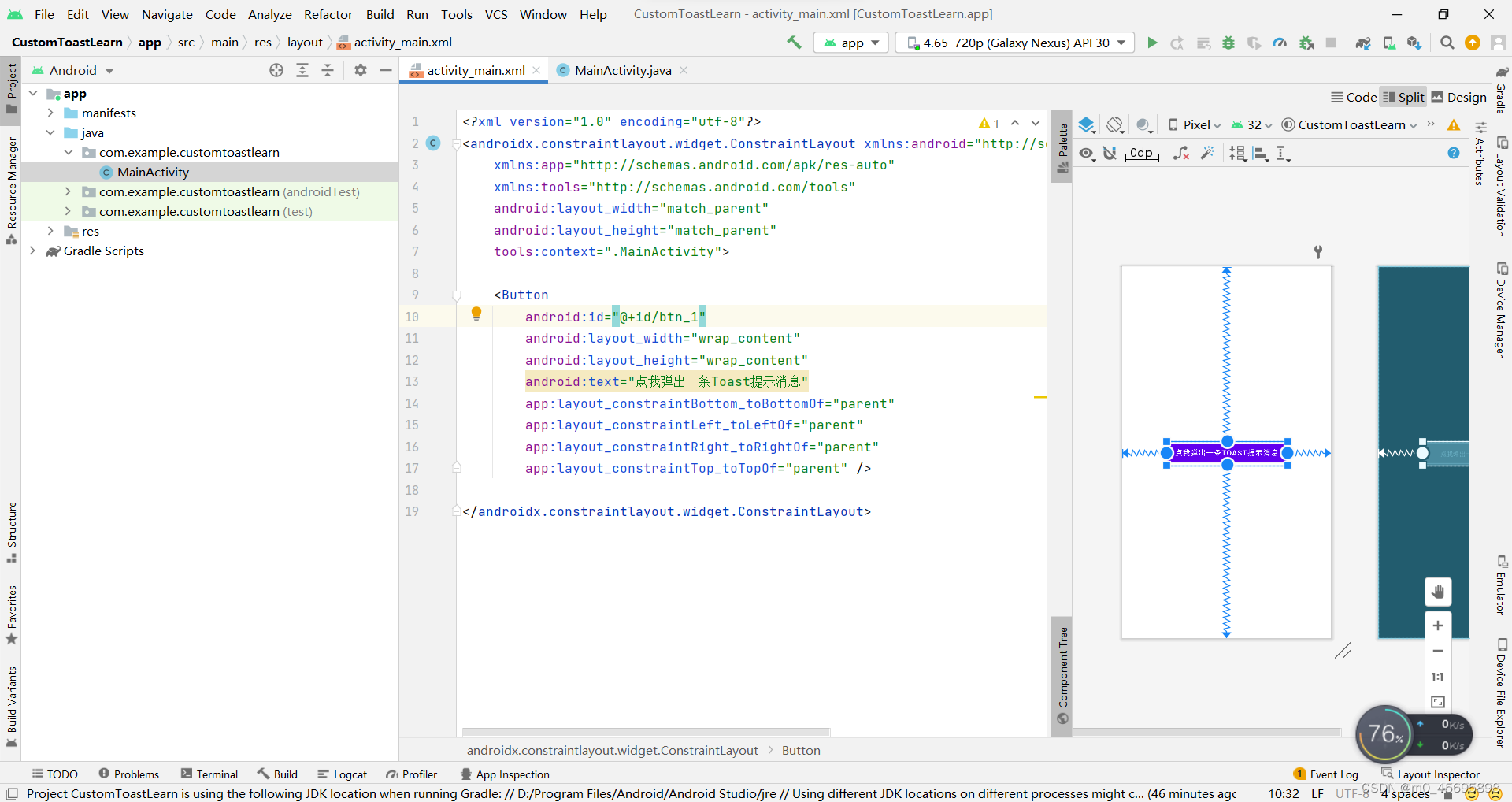Click the design warning triangle icon
Image resolution: width=1512 pixels, height=802 pixels.
tap(1454, 124)
